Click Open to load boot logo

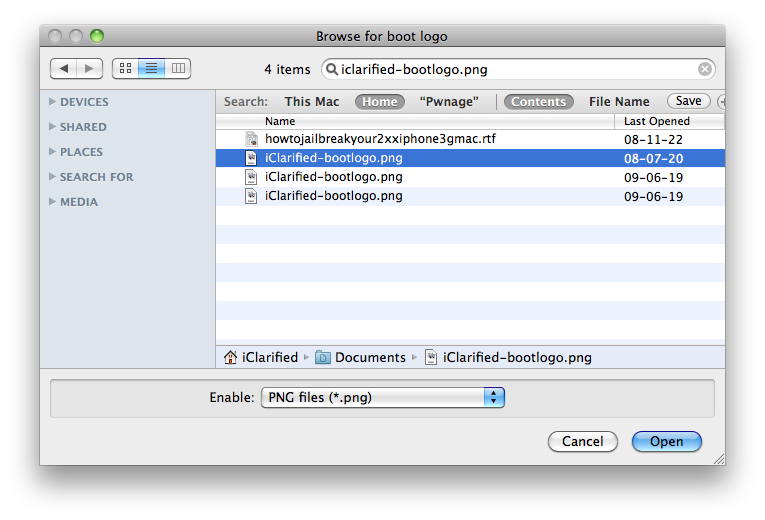(666, 441)
